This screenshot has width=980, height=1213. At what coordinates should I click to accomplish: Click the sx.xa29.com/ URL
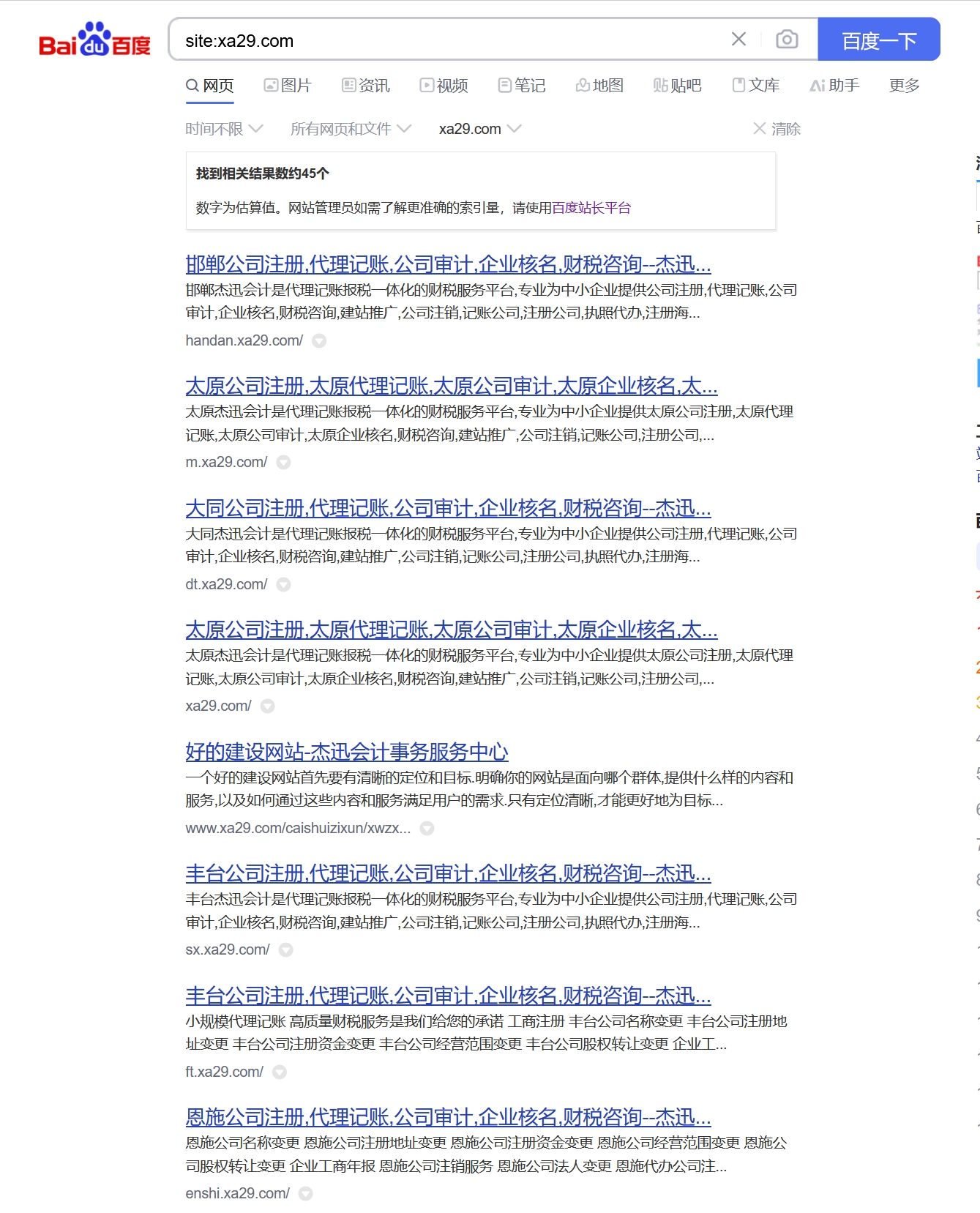click(x=228, y=949)
